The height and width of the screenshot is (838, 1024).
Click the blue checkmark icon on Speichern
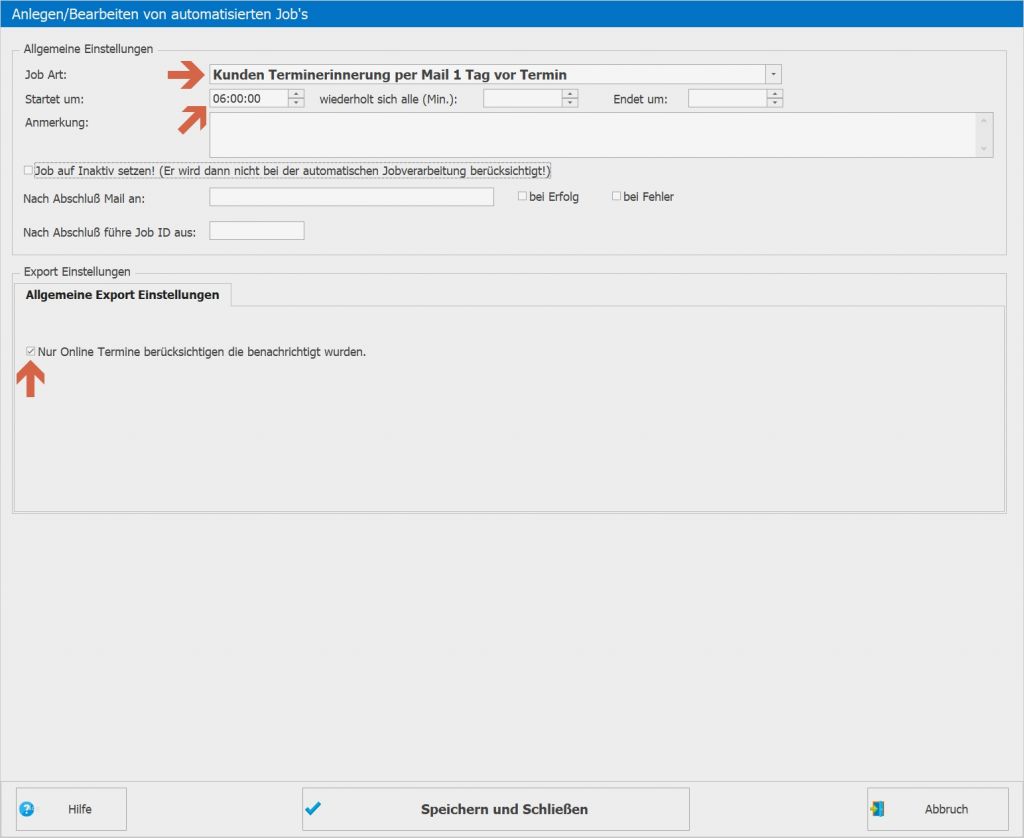313,809
